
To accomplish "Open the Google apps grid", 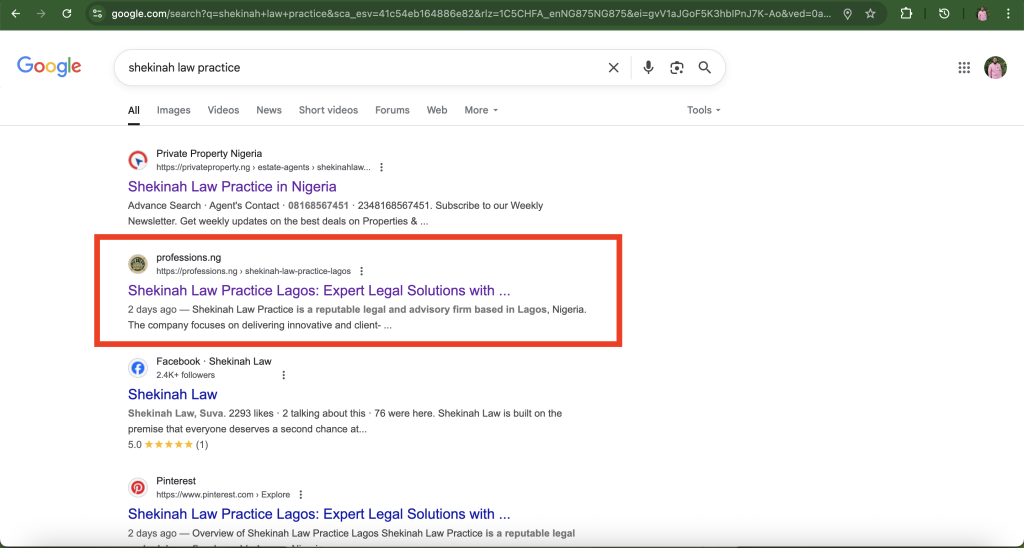I will pyautogui.click(x=964, y=67).
